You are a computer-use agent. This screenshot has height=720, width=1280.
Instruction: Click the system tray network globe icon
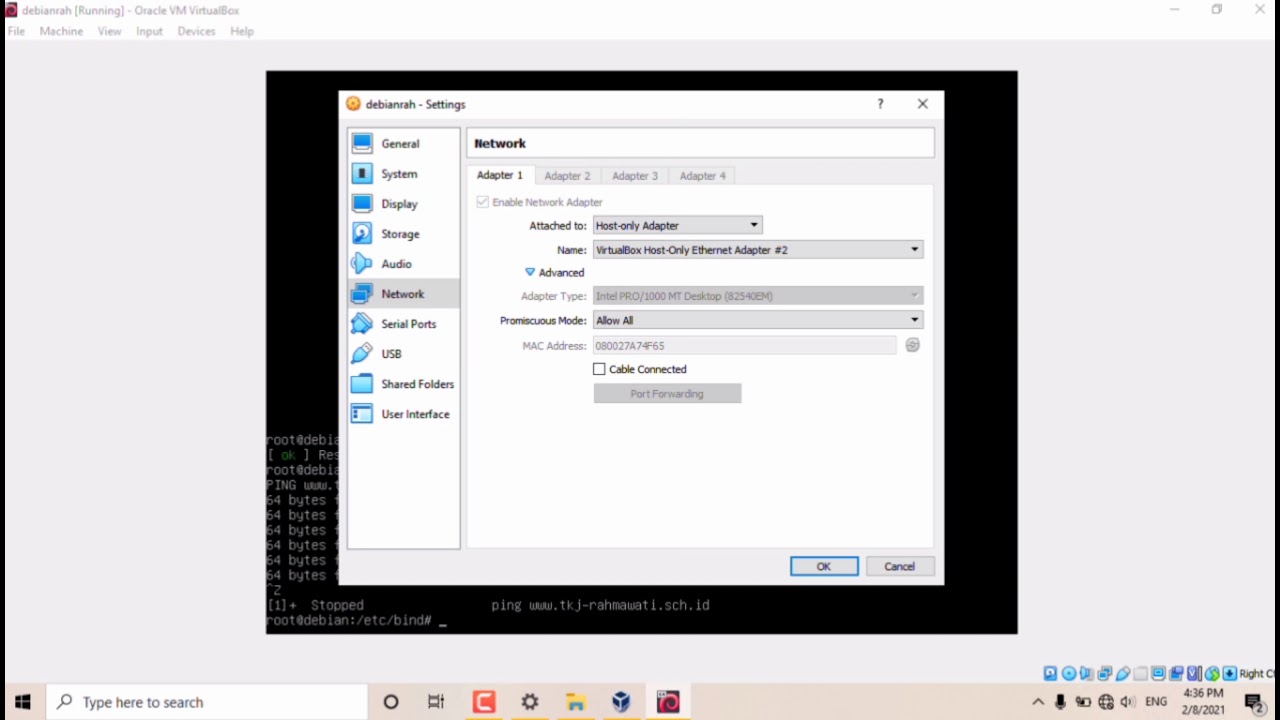pos(1106,702)
